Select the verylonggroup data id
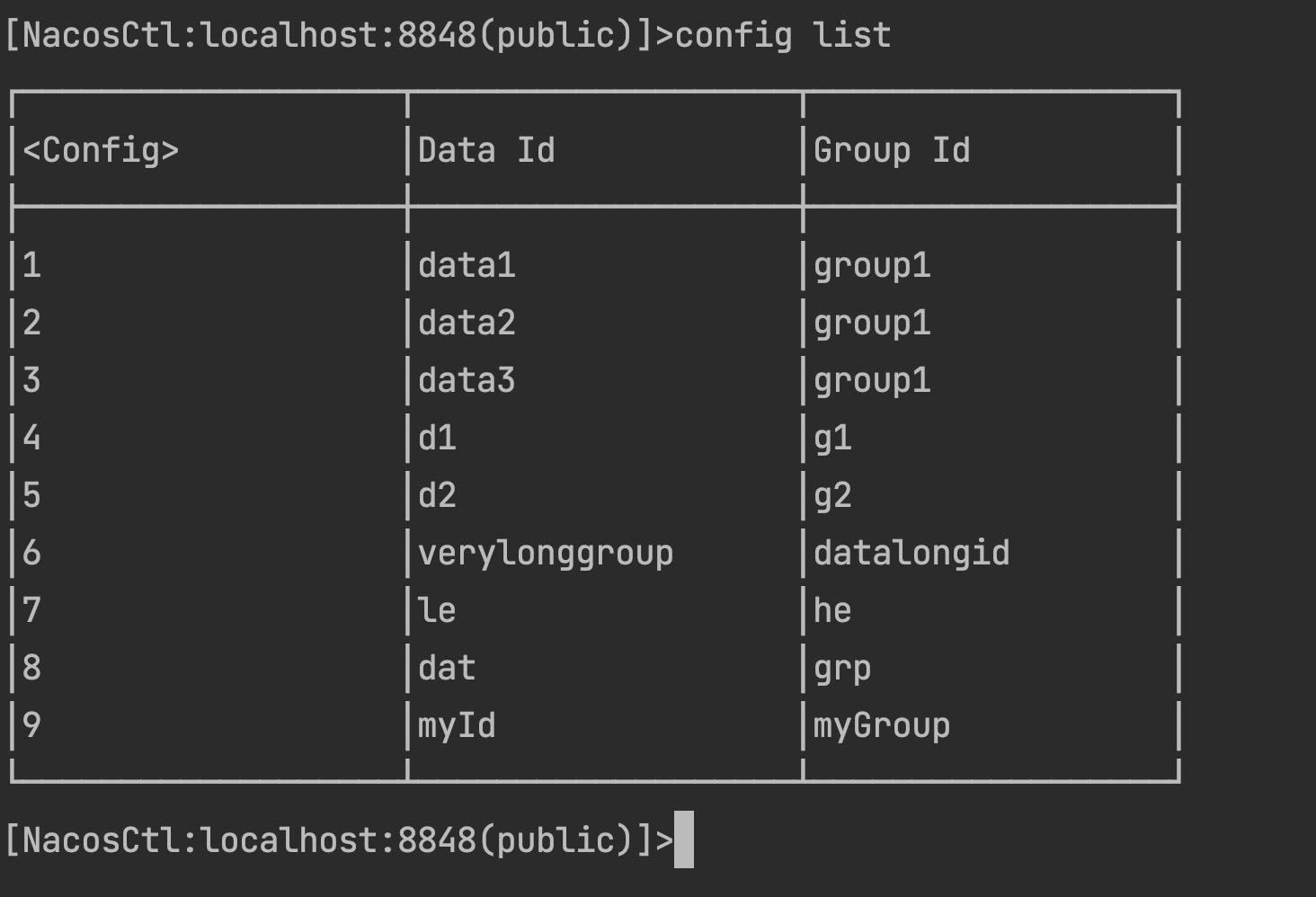This screenshot has width=1316, height=897. pos(546,553)
